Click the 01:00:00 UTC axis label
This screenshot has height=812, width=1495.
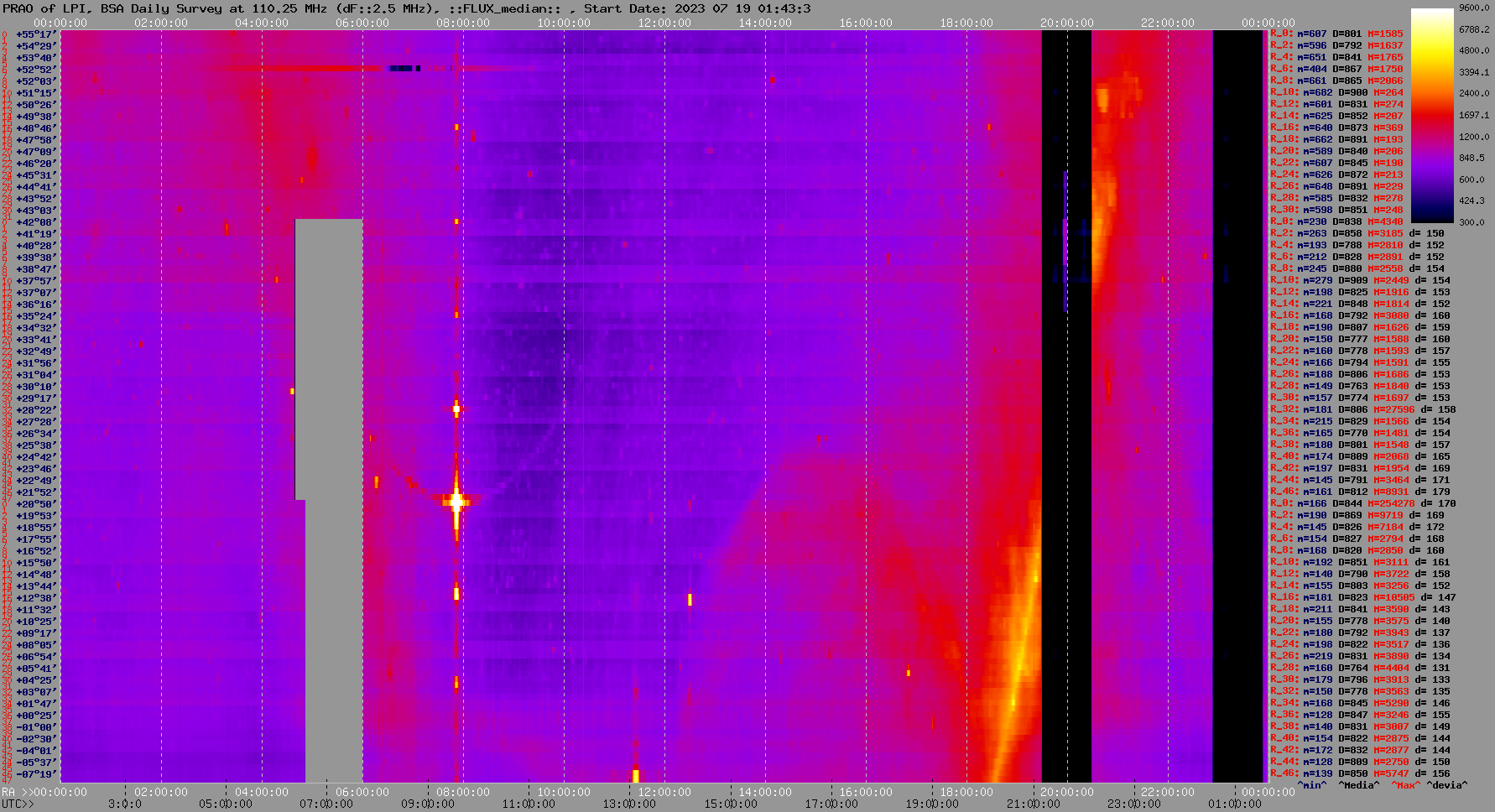(x=1236, y=804)
